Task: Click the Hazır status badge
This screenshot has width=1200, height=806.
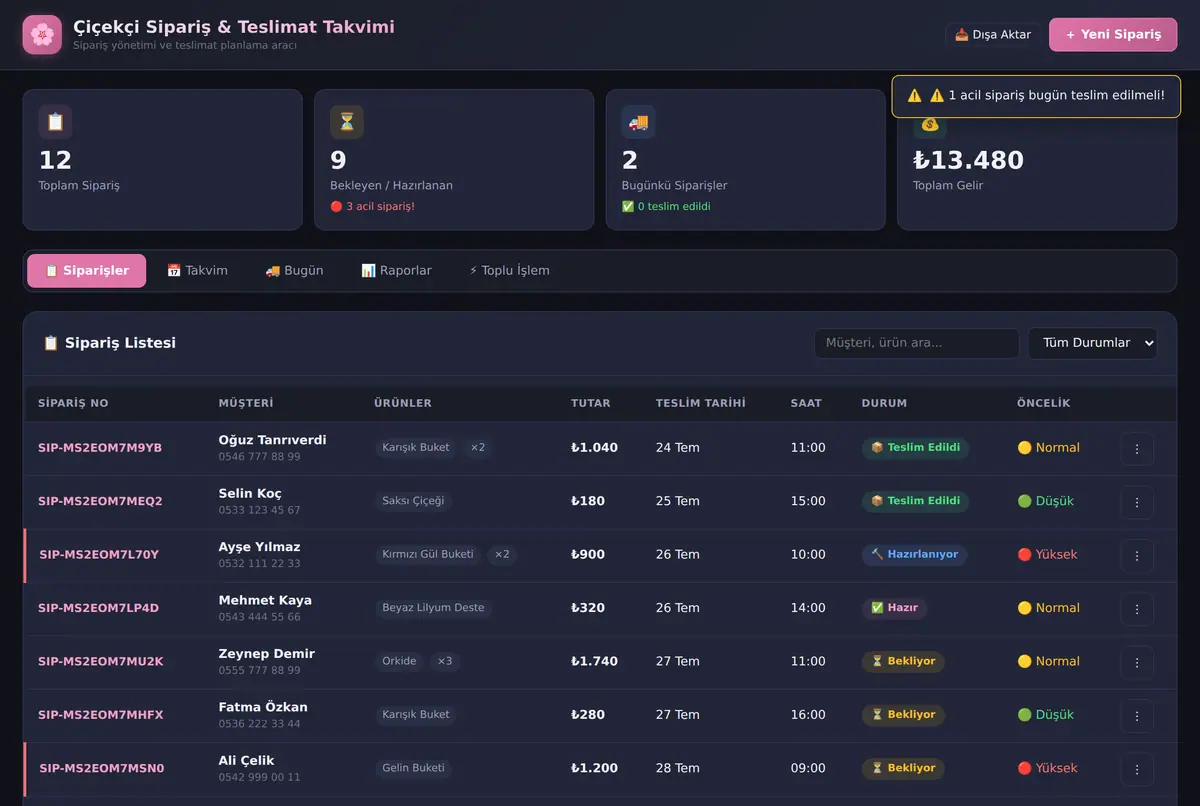Action: (x=894, y=608)
